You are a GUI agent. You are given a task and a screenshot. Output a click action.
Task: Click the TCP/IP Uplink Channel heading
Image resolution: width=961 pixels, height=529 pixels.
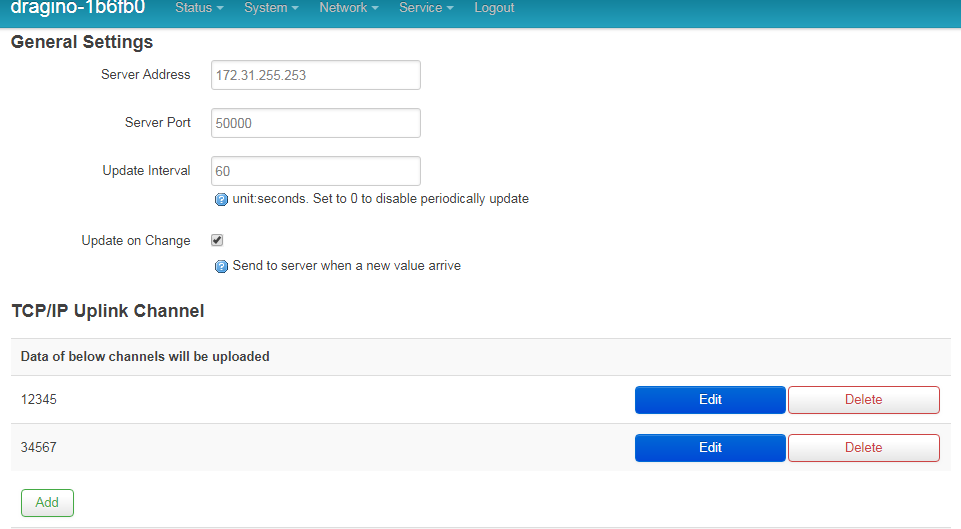pos(108,311)
